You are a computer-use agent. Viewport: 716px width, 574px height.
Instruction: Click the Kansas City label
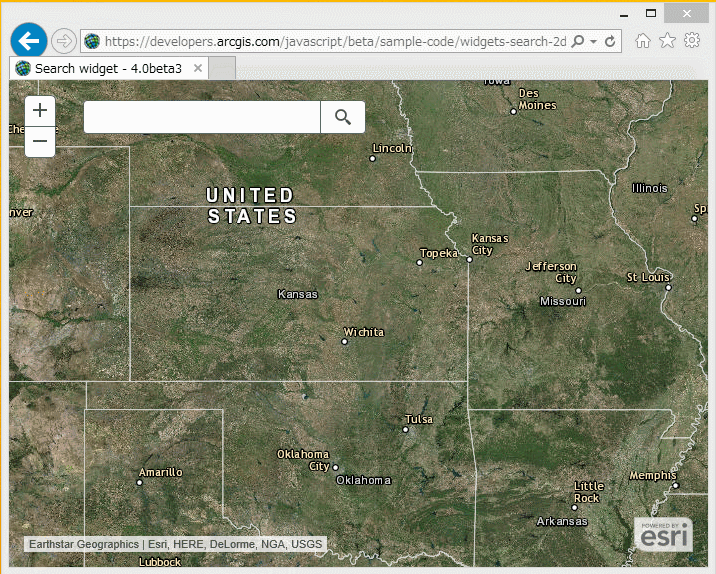pyautogui.click(x=490, y=244)
